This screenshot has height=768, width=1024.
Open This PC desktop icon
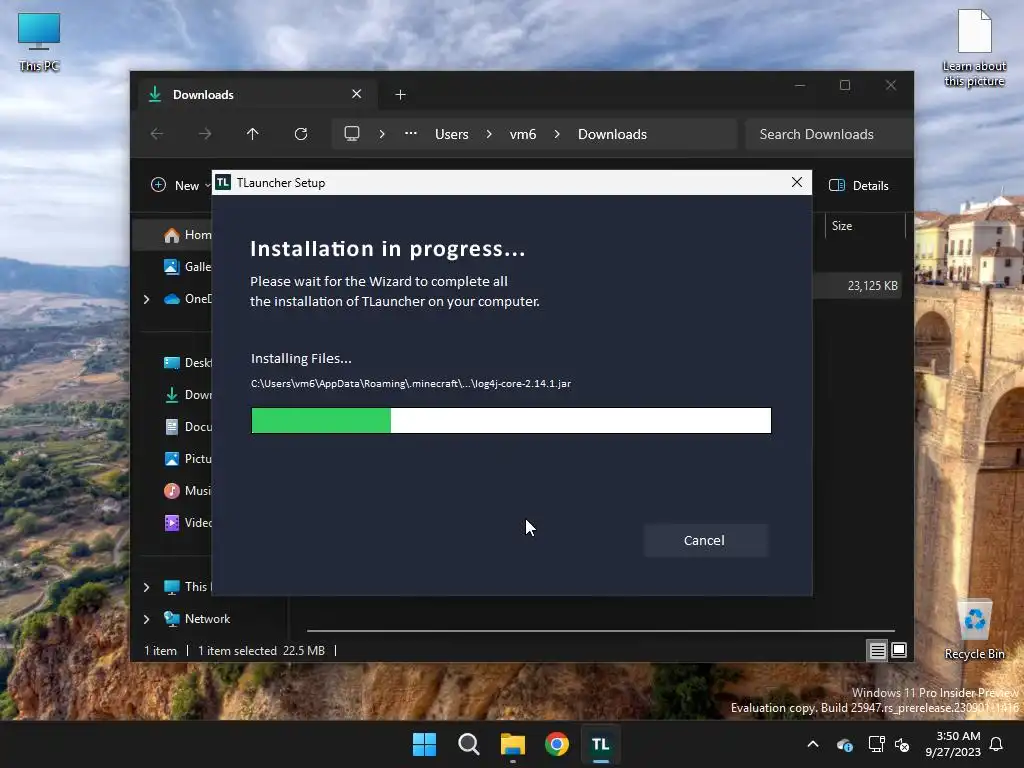39,42
